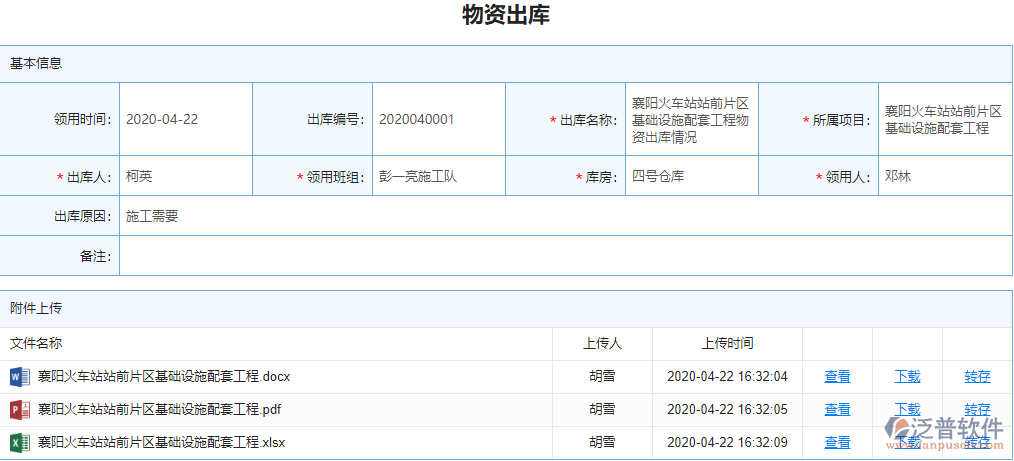The image size is (1014, 461).
Task: Click 查看 in the xlsx row
Action: tap(837, 442)
